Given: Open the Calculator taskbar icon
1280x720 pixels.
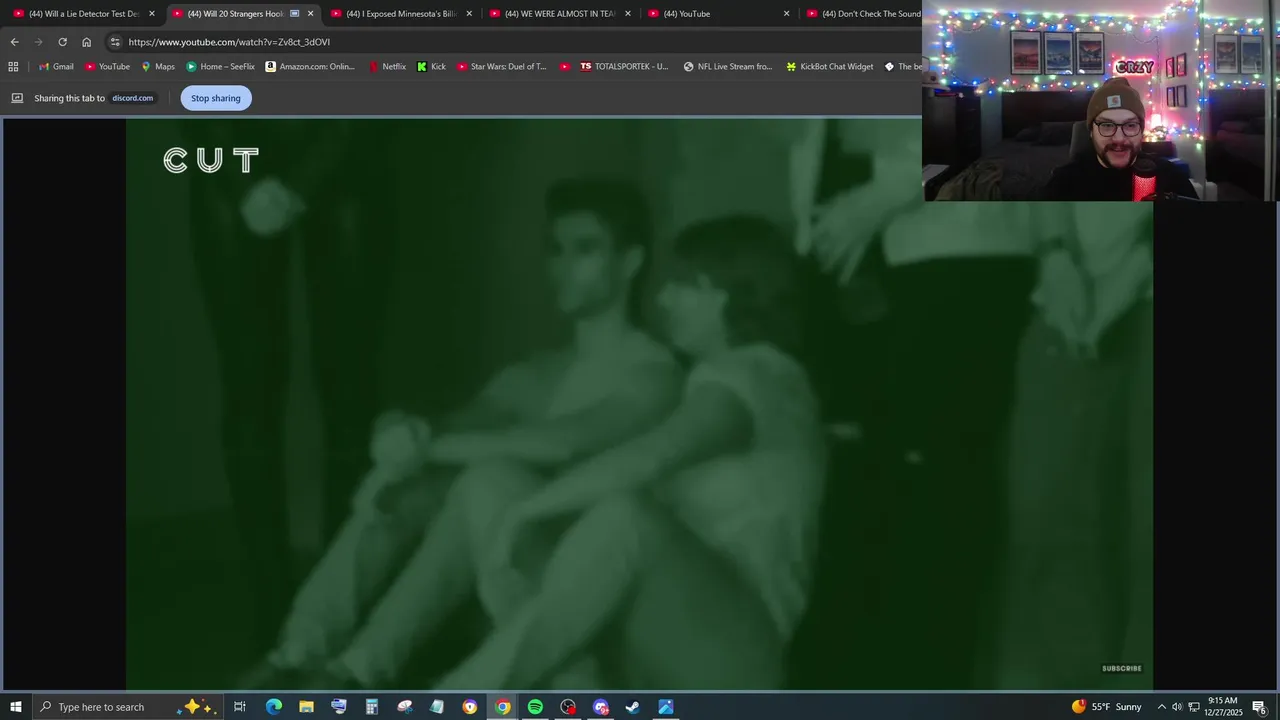Looking at the screenshot, I should point(371,707).
